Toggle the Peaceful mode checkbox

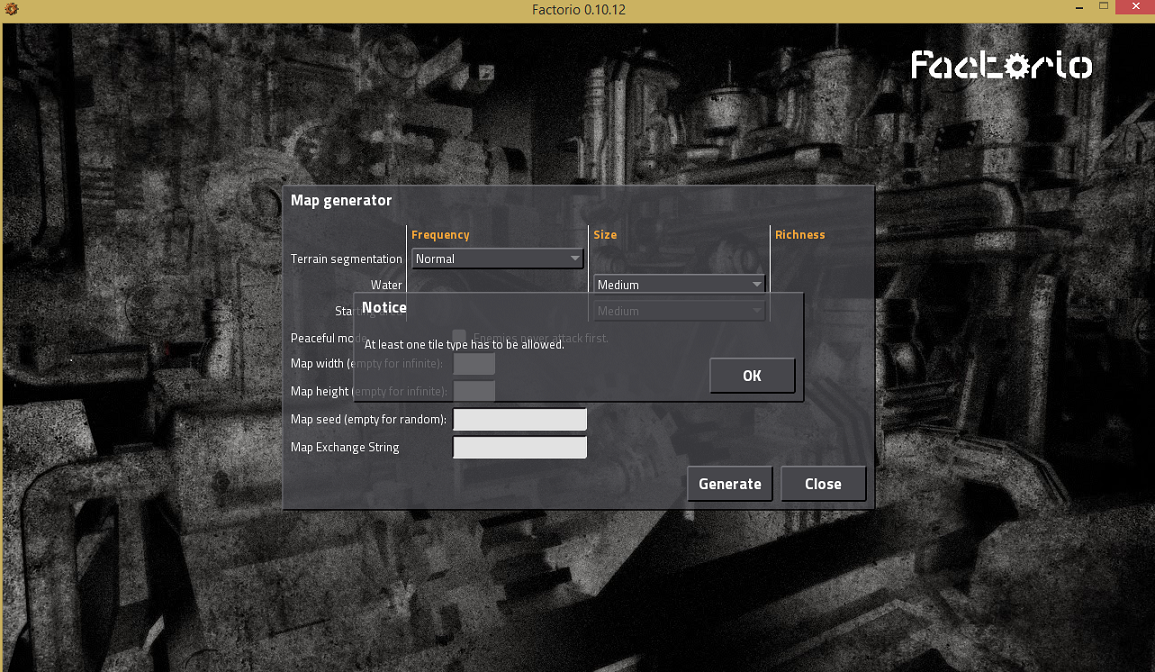click(x=459, y=337)
